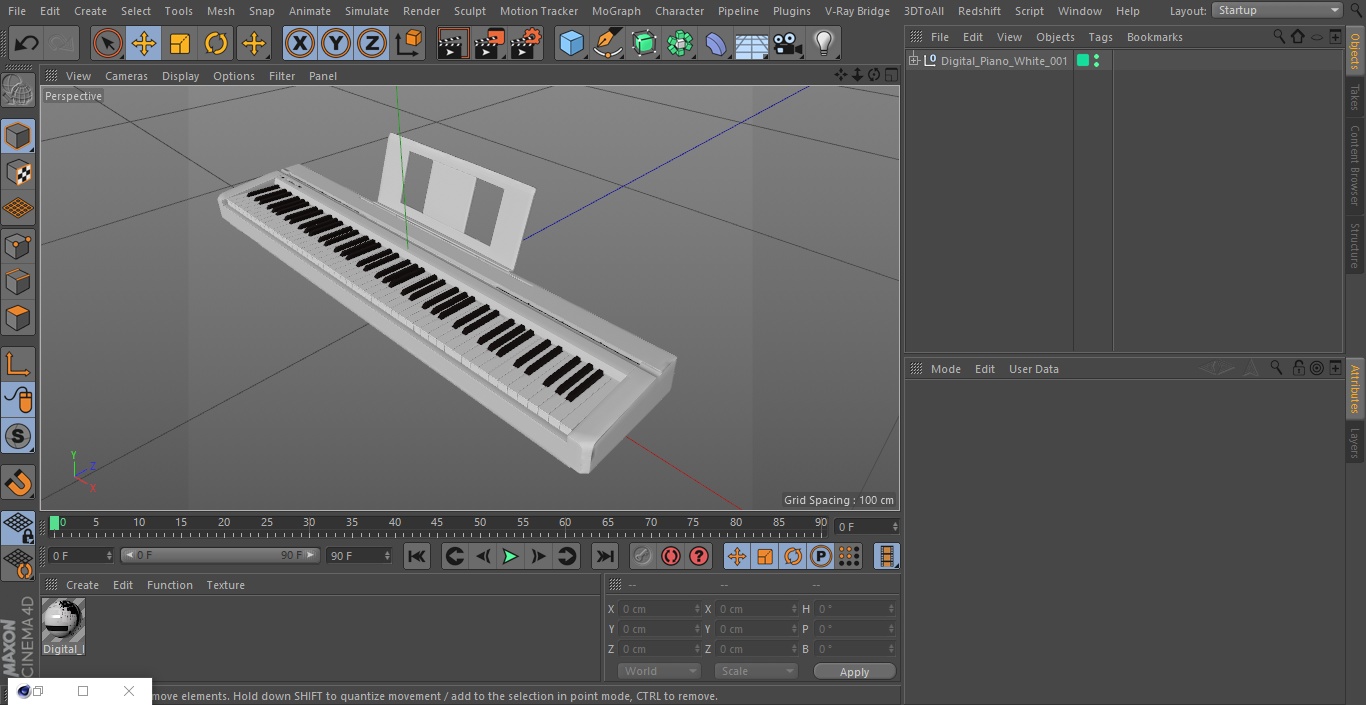Open Edit Render Settings icon

pos(526,44)
